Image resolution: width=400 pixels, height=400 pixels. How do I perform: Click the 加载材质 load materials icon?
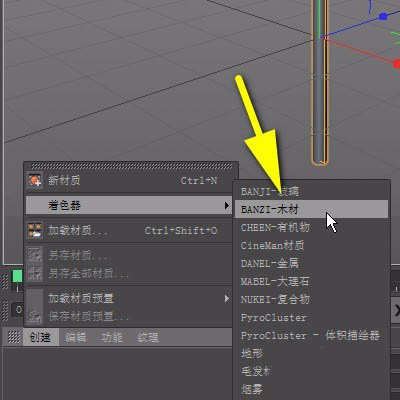coord(35,231)
